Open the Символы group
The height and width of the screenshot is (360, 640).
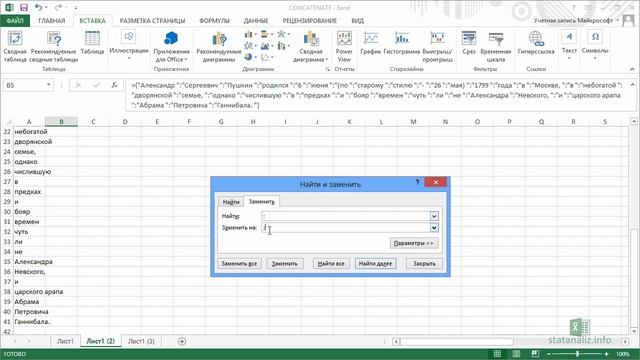(595, 45)
